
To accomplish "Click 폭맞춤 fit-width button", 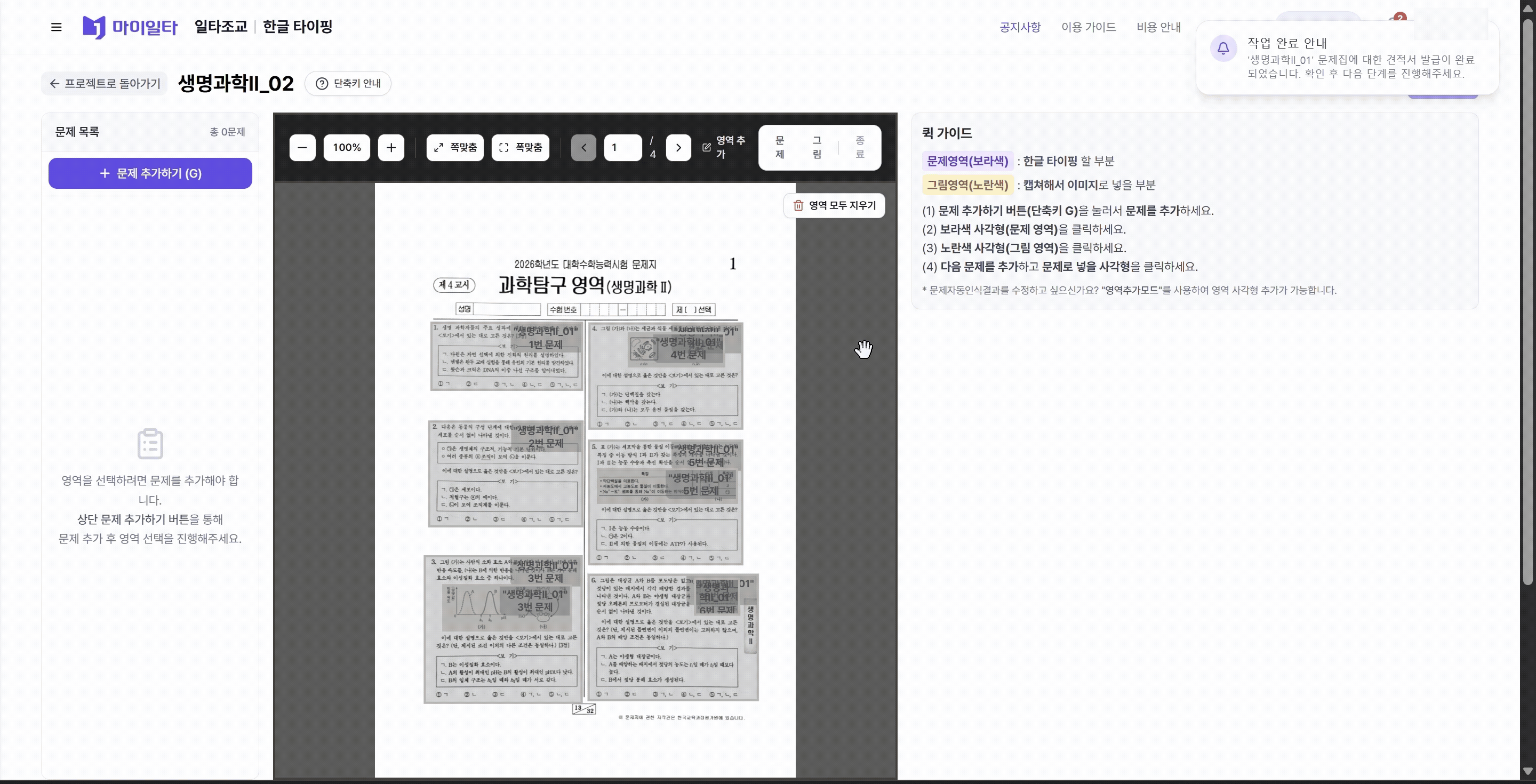I will [x=521, y=148].
